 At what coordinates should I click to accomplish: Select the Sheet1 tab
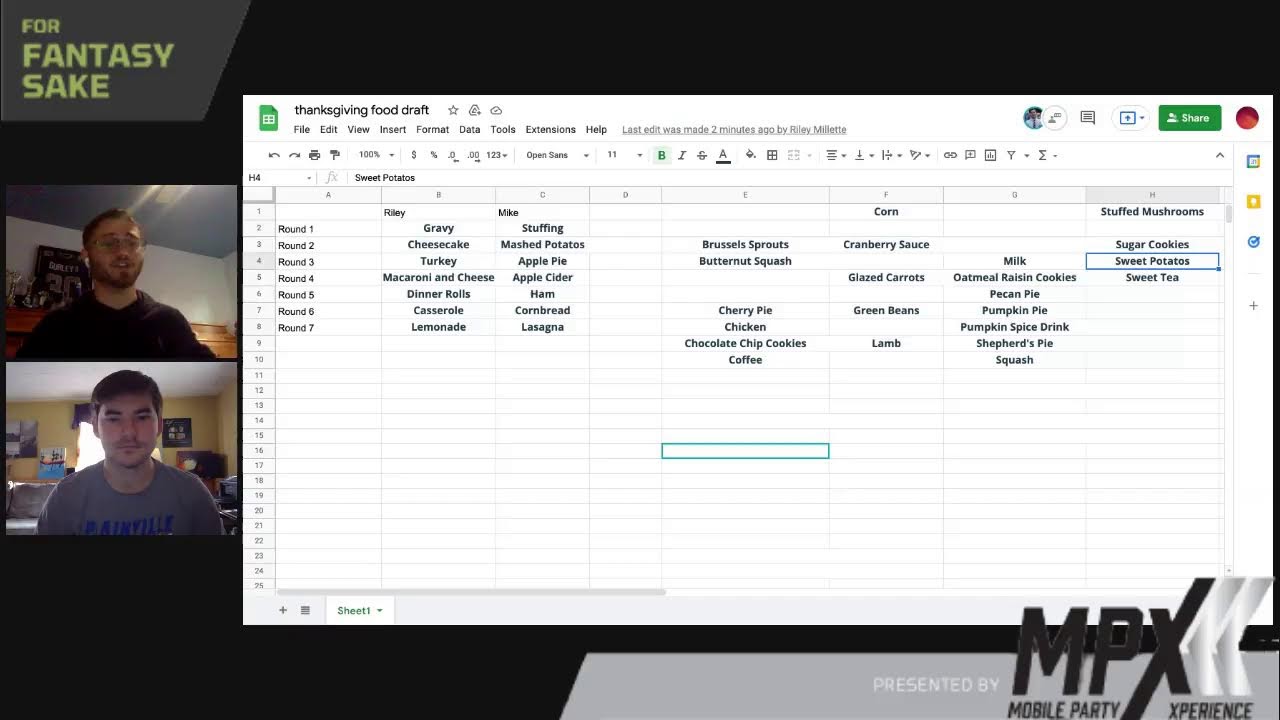coord(359,610)
